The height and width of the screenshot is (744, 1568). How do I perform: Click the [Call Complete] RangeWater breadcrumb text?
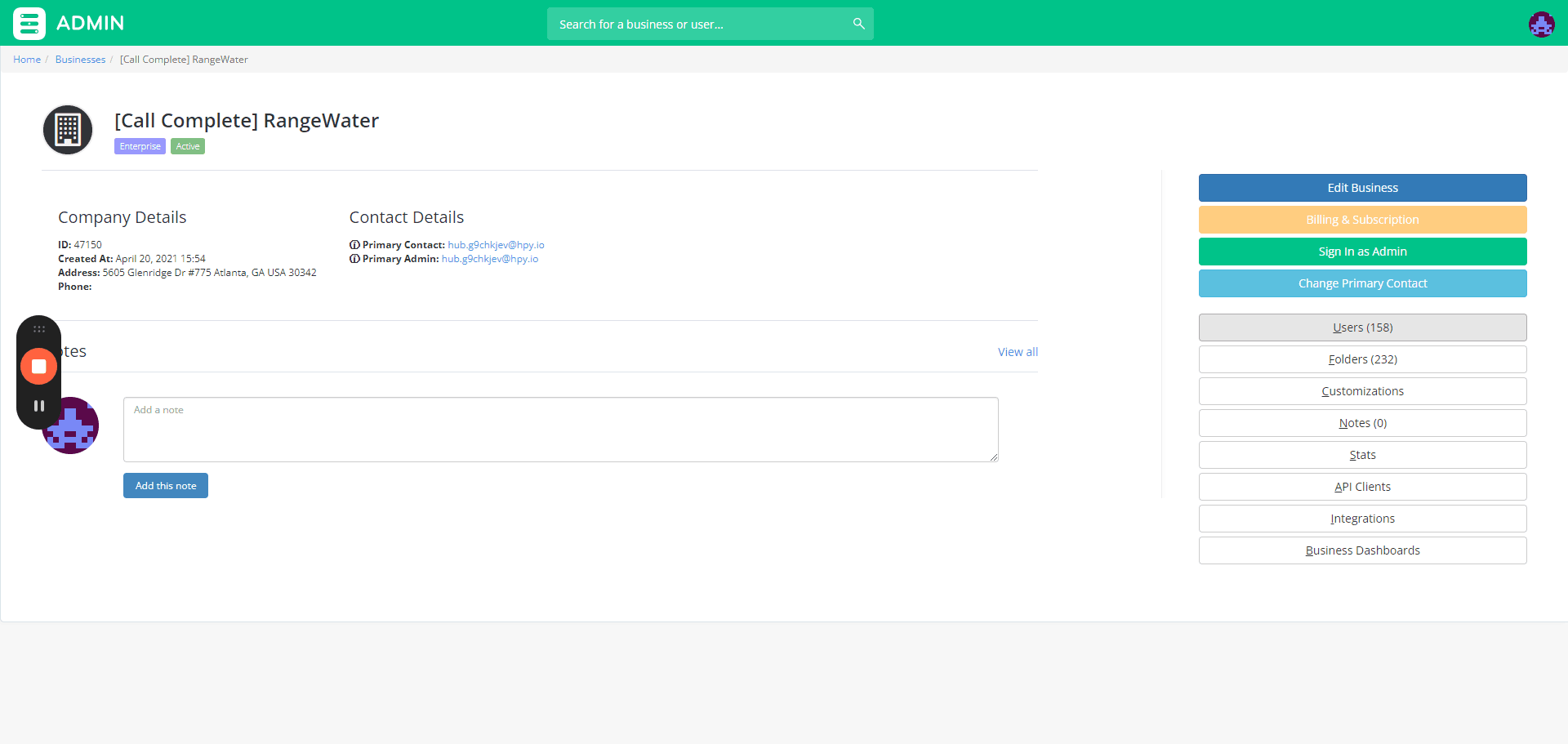coord(184,60)
